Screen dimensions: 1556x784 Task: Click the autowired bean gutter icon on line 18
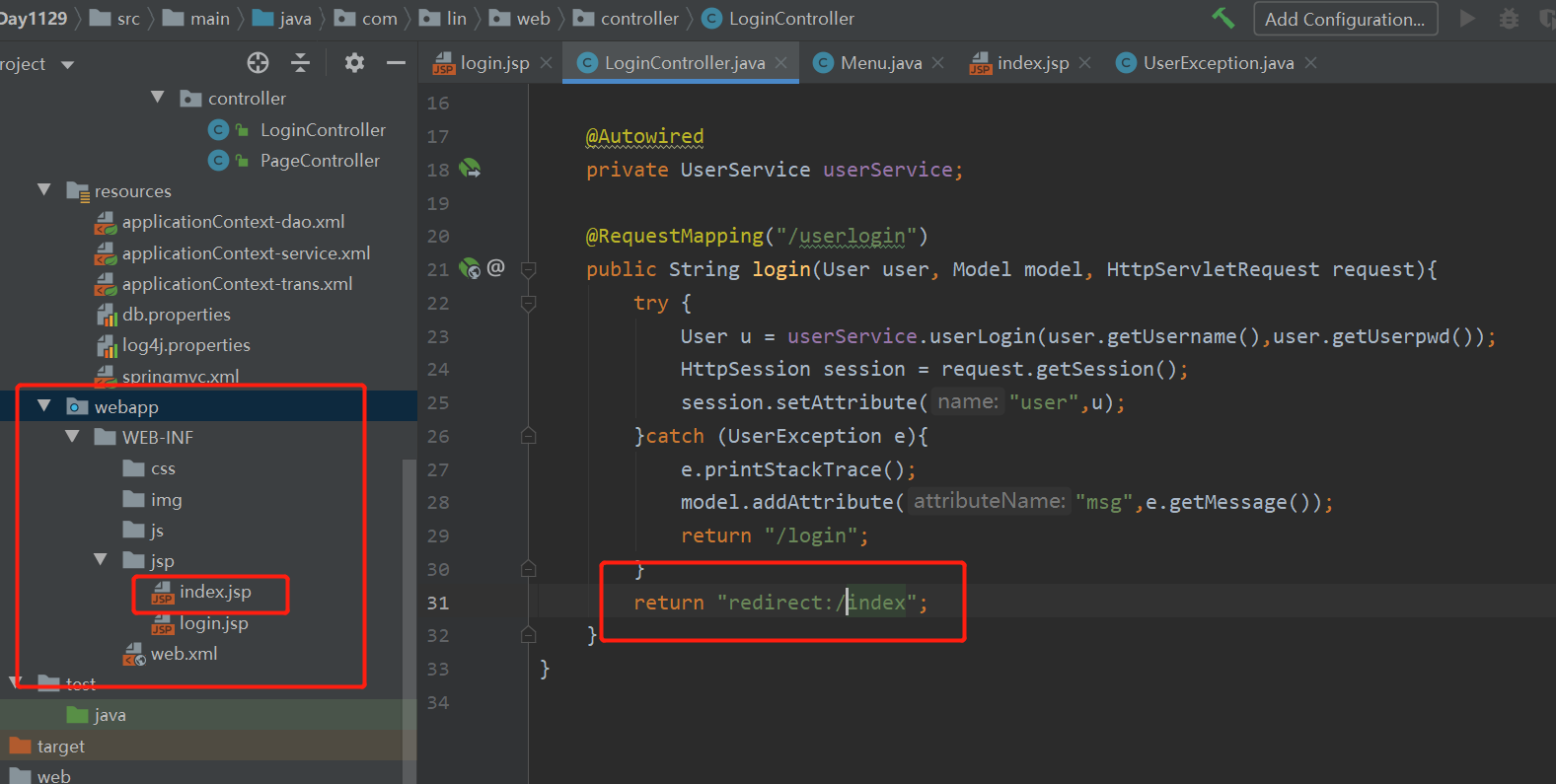[x=471, y=169]
